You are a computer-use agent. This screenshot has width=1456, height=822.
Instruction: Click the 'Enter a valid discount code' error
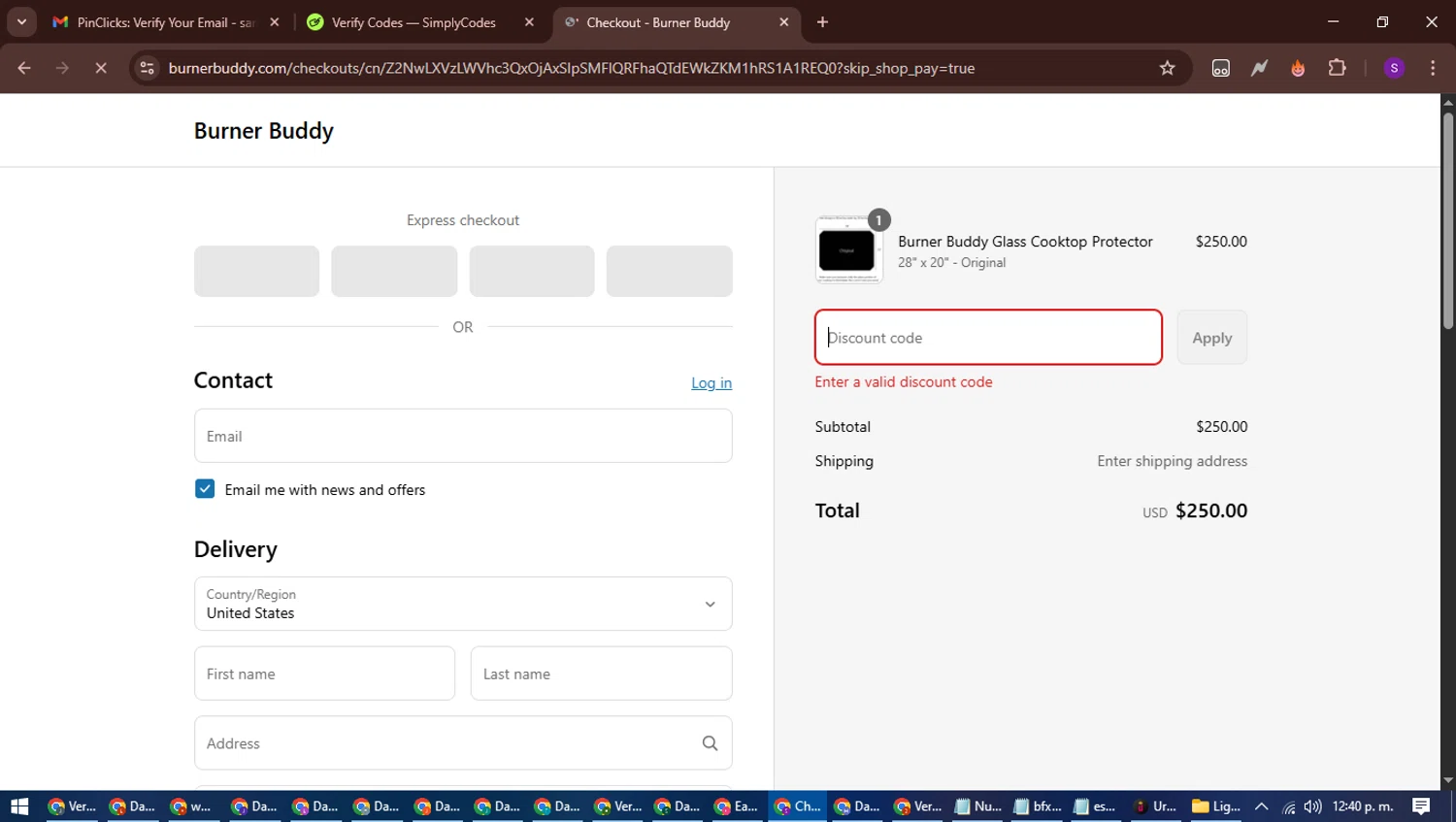pyautogui.click(x=904, y=382)
